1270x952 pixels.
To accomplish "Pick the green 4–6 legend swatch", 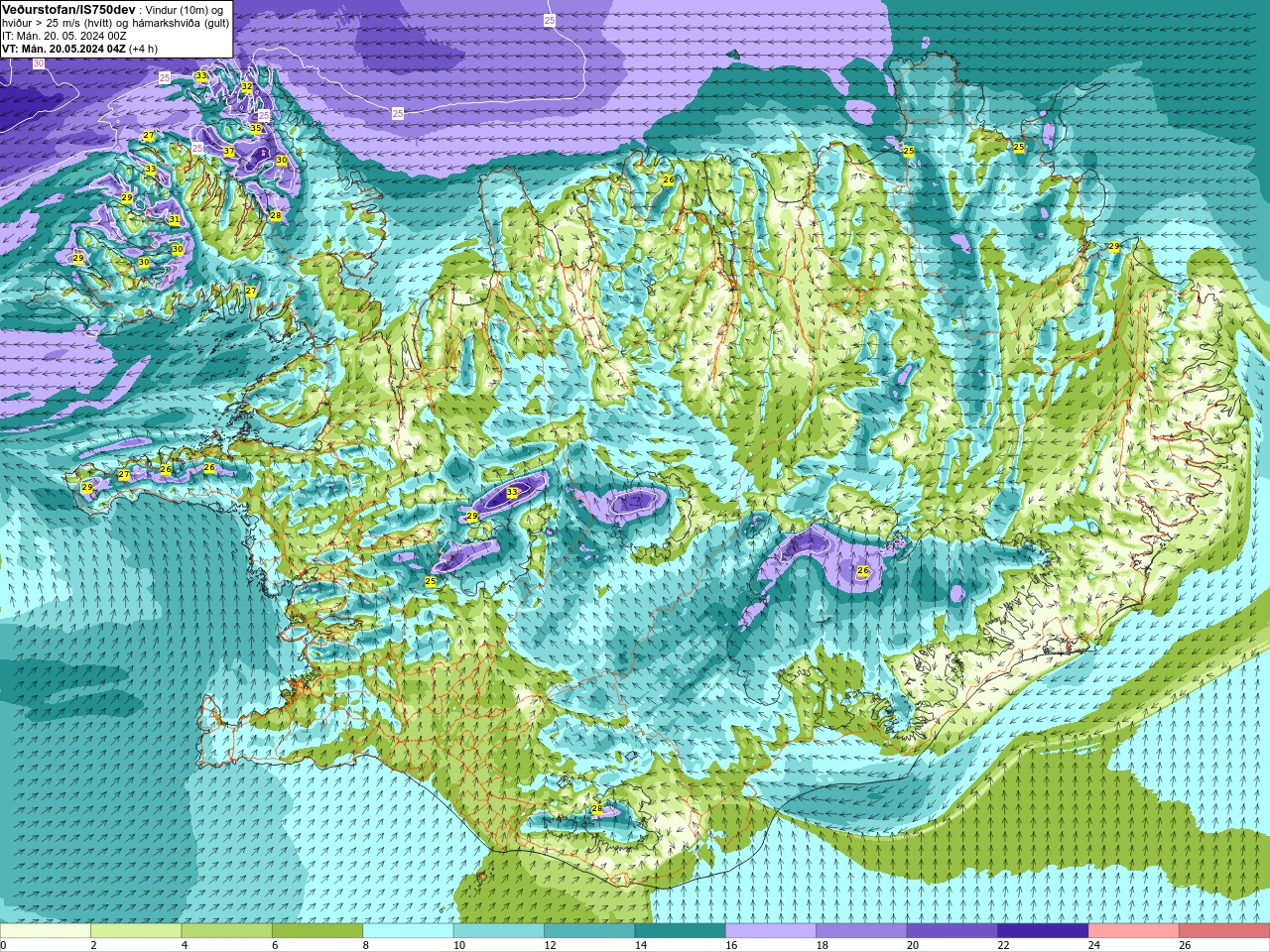I will click(x=226, y=931).
